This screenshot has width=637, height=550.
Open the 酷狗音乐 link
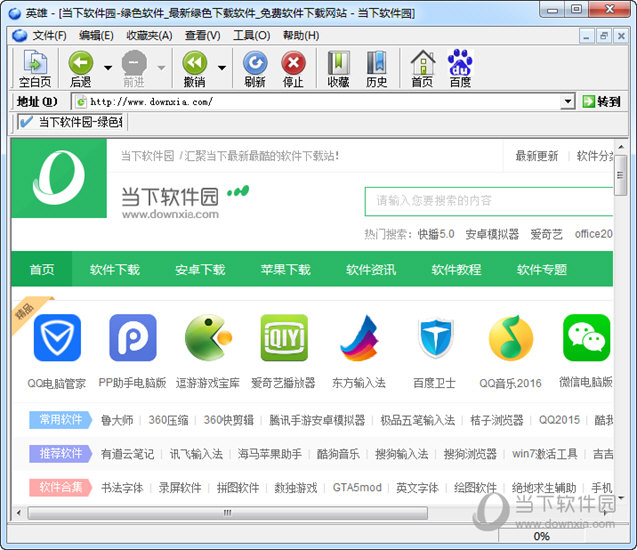click(338, 454)
